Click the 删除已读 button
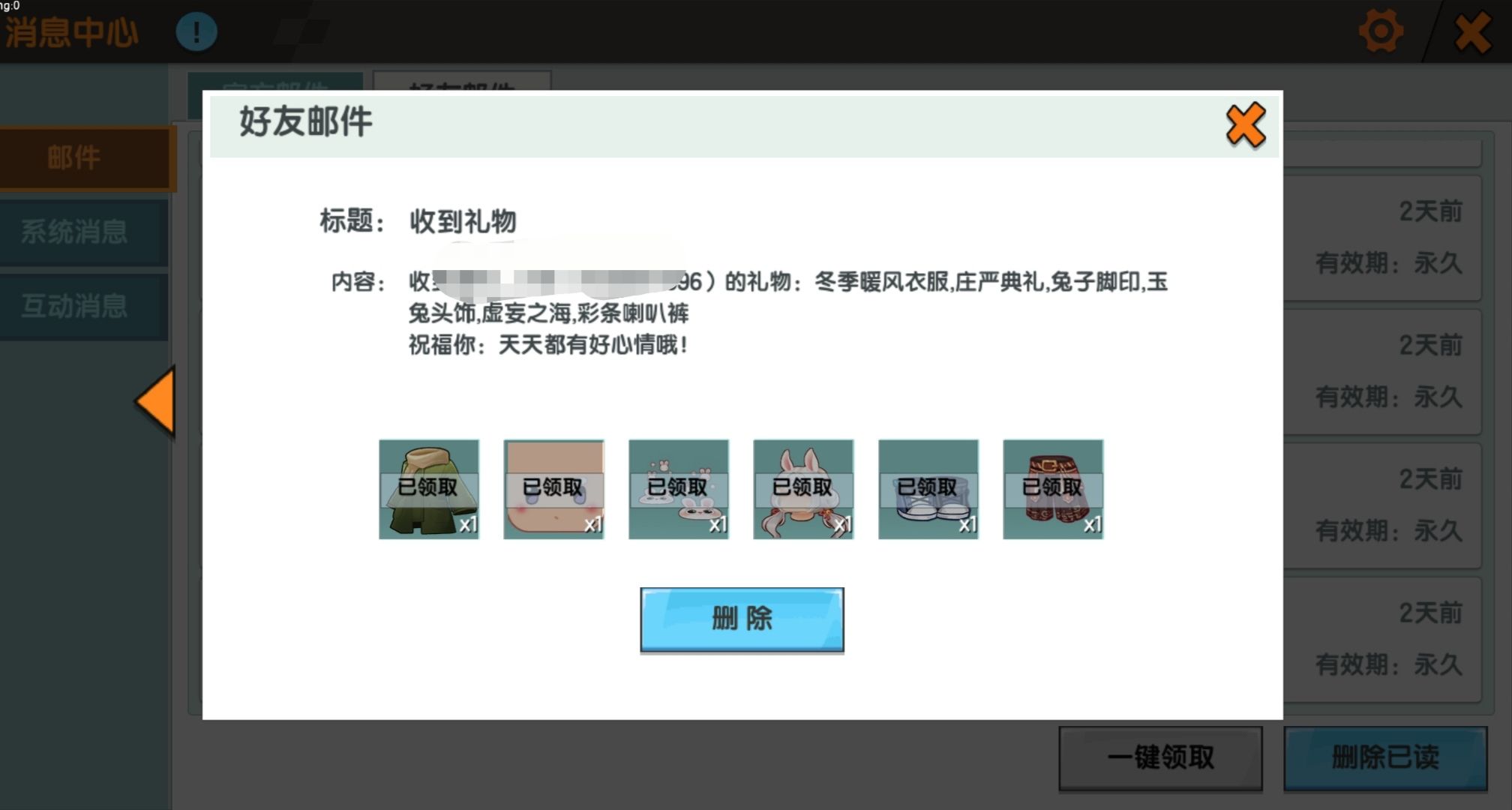Viewport: 1512px width, 810px height. pyautogui.click(x=1384, y=757)
